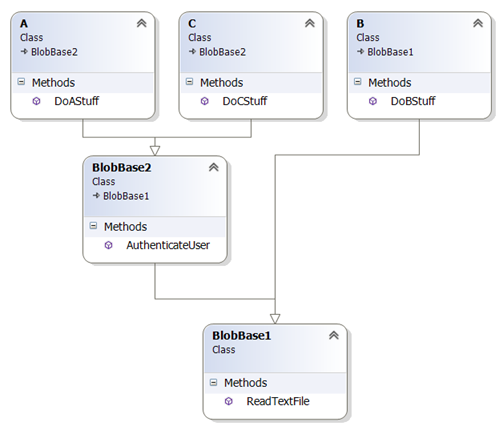Screen dimensions: 503x428
Task: Toggle Methods section minus box in class A
Action: point(21,82)
